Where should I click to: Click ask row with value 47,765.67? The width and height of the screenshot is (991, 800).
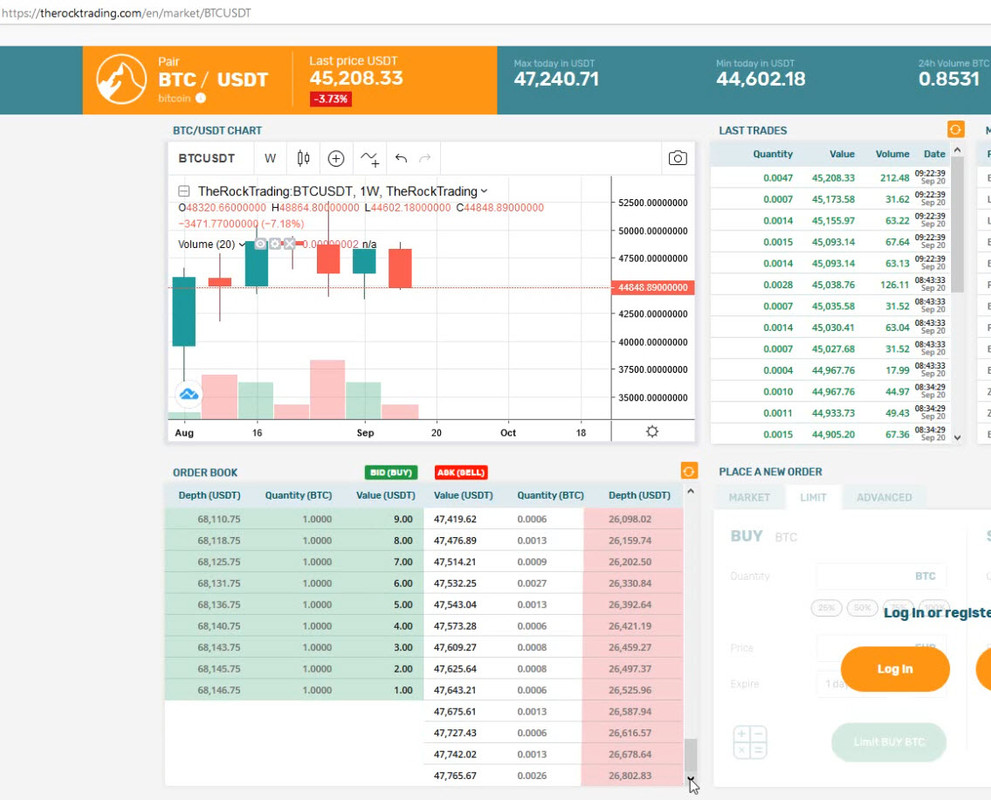[554, 775]
